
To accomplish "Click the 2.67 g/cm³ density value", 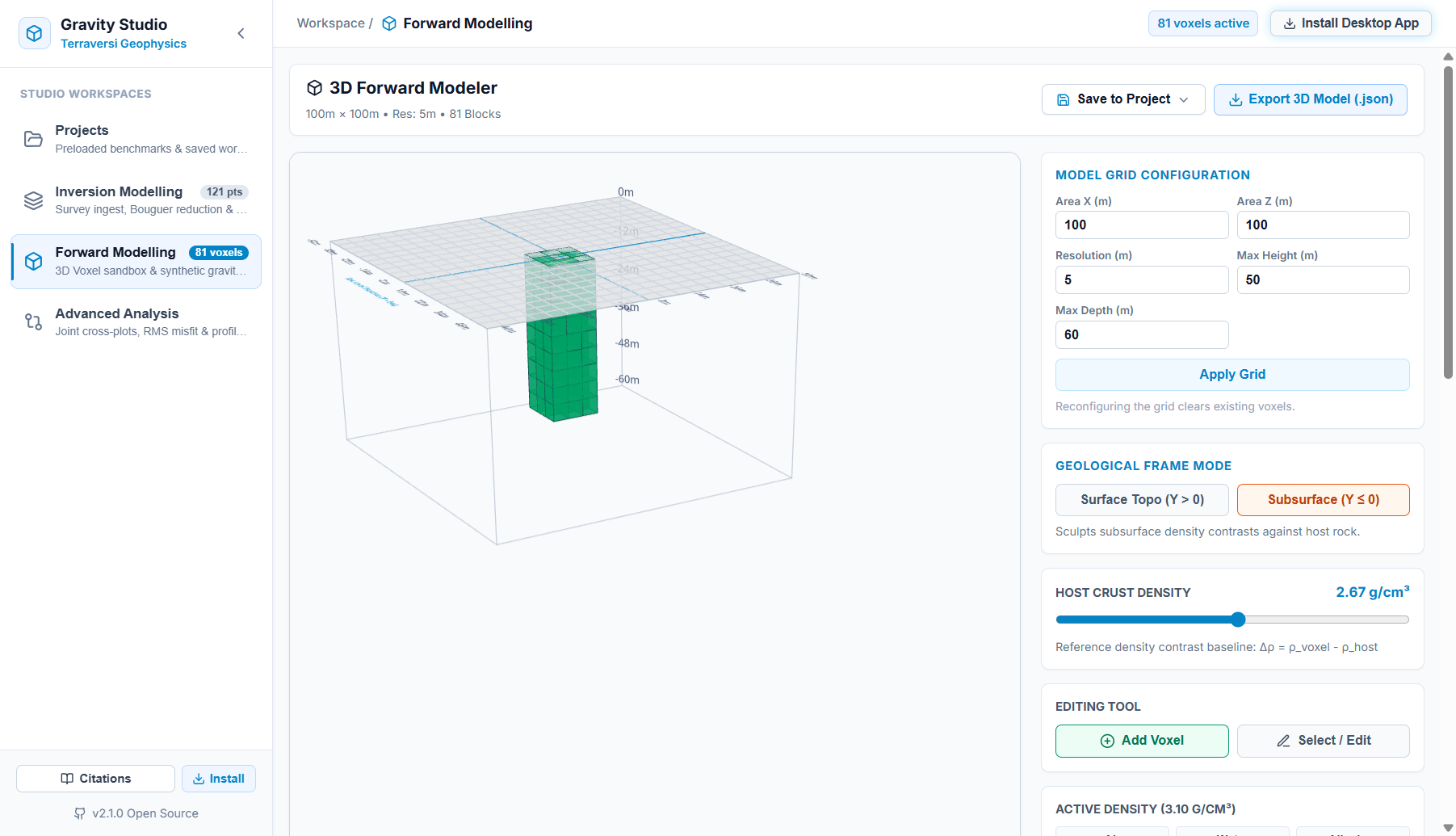I will coord(1372,592).
